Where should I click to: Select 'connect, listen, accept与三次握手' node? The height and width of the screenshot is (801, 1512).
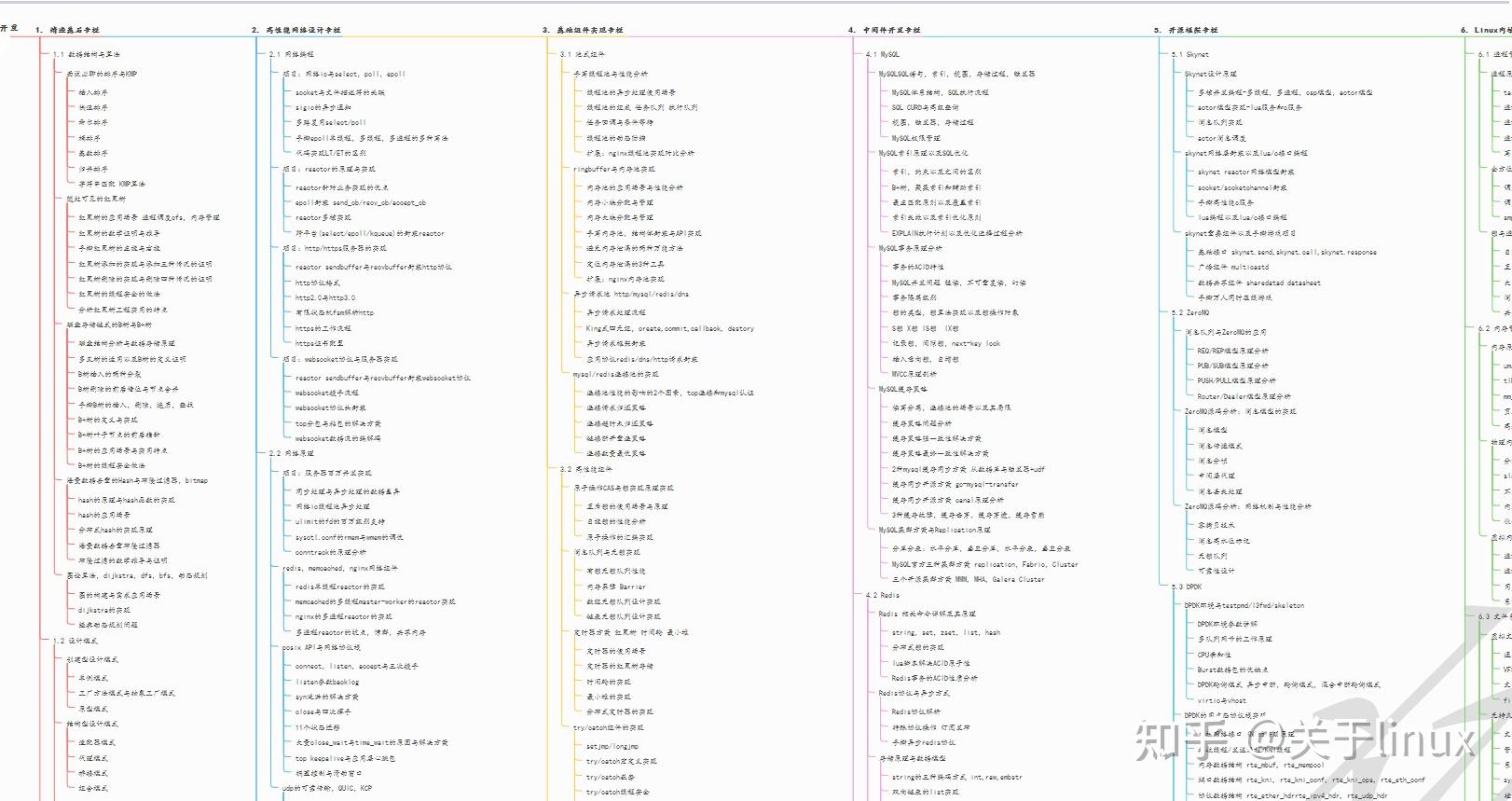click(357, 666)
